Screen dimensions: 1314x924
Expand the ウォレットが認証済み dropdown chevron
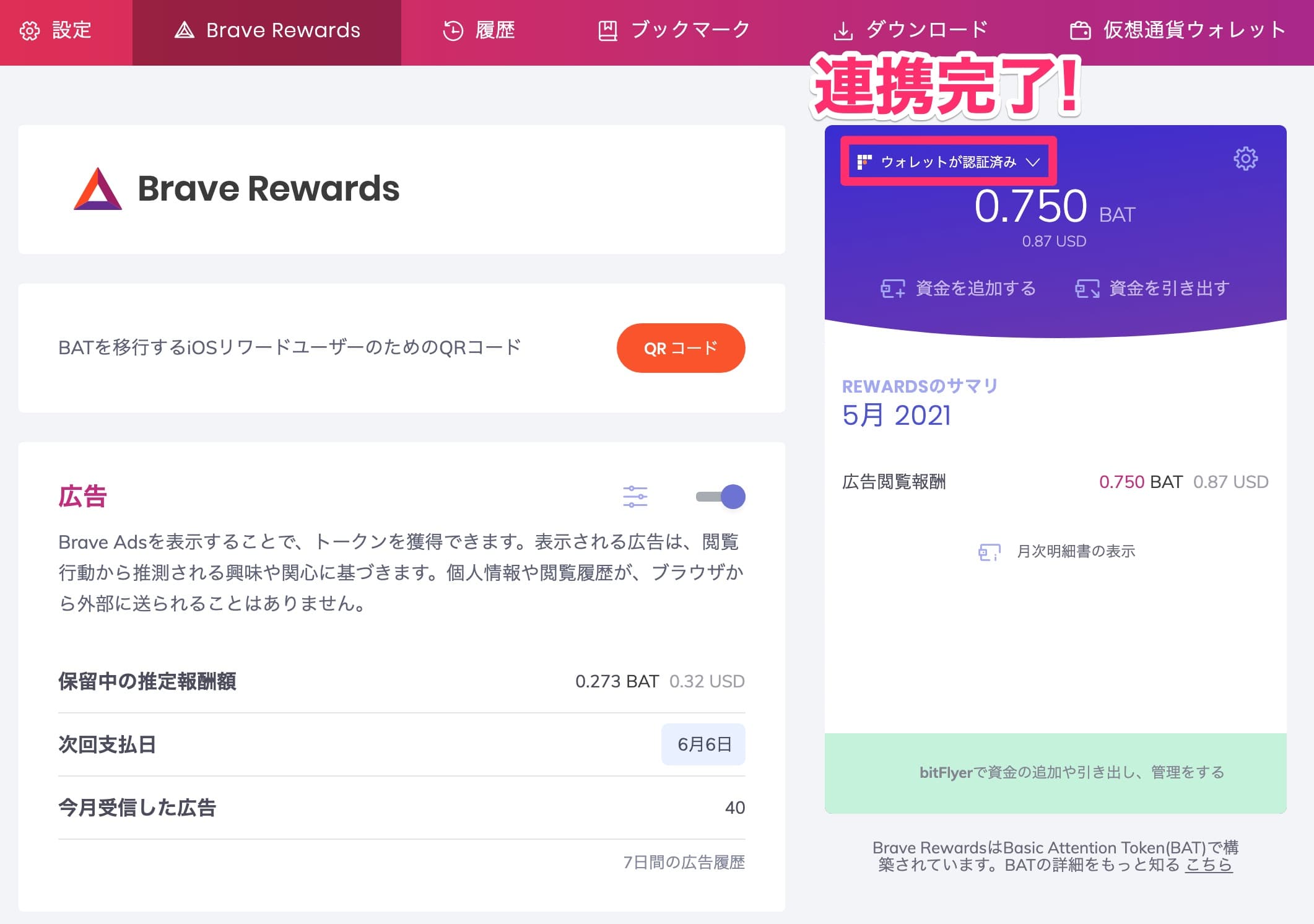click(x=1032, y=162)
